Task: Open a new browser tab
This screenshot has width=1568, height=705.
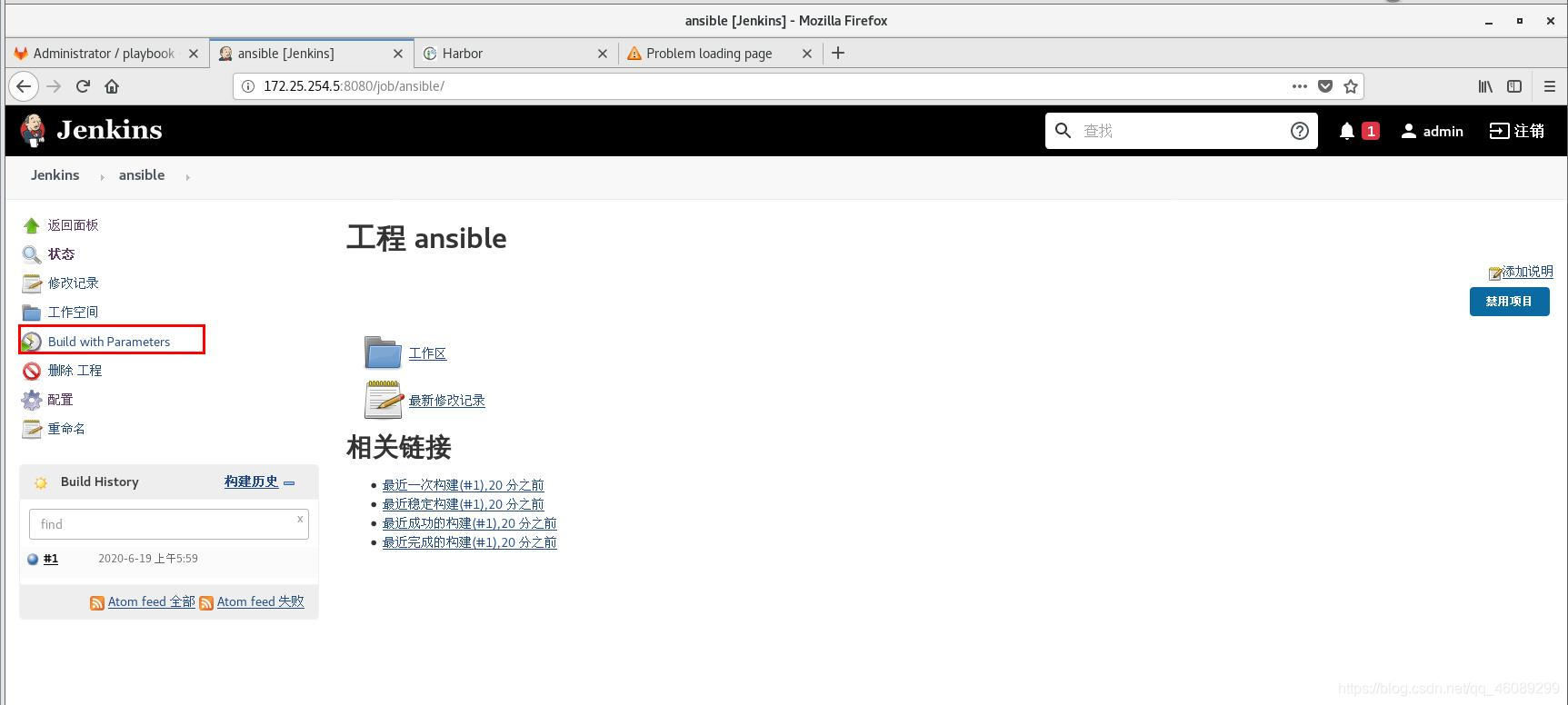Action: click(x=838, y=54)
